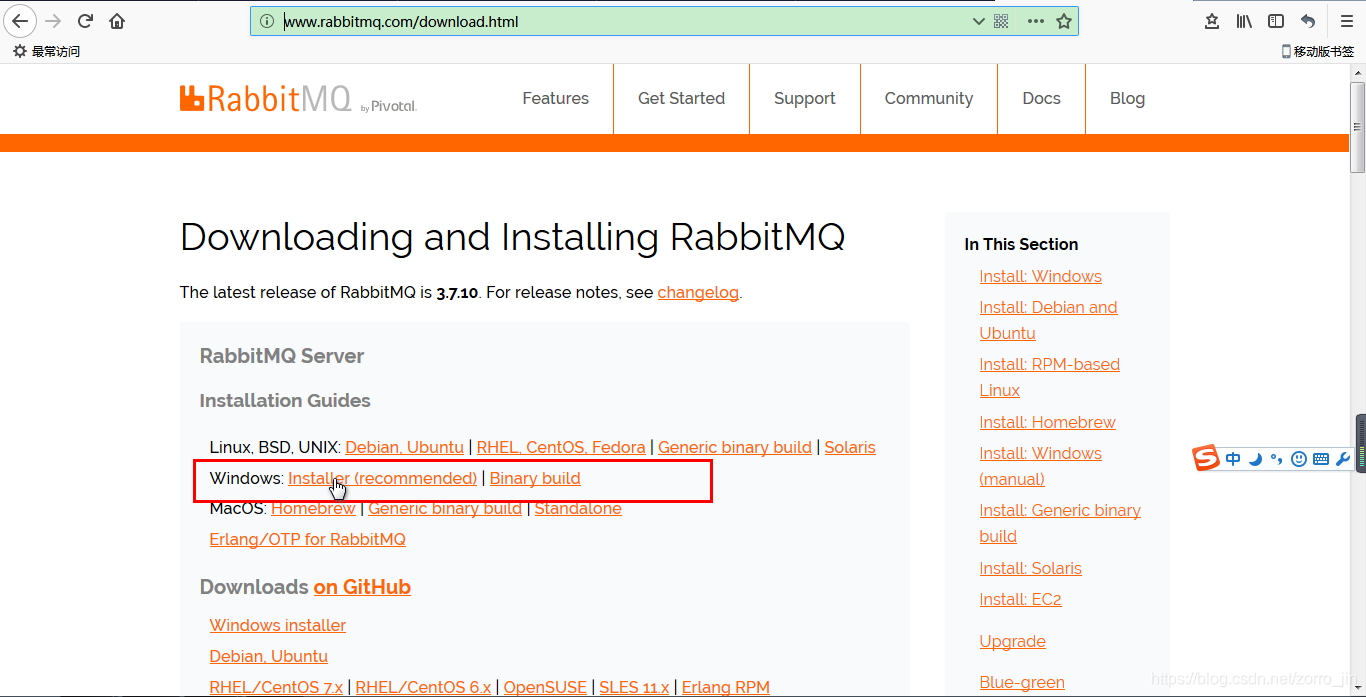Open 最常访问 bookmarks folder
This screenshot has width=1366, height=697.
(47, 51)
